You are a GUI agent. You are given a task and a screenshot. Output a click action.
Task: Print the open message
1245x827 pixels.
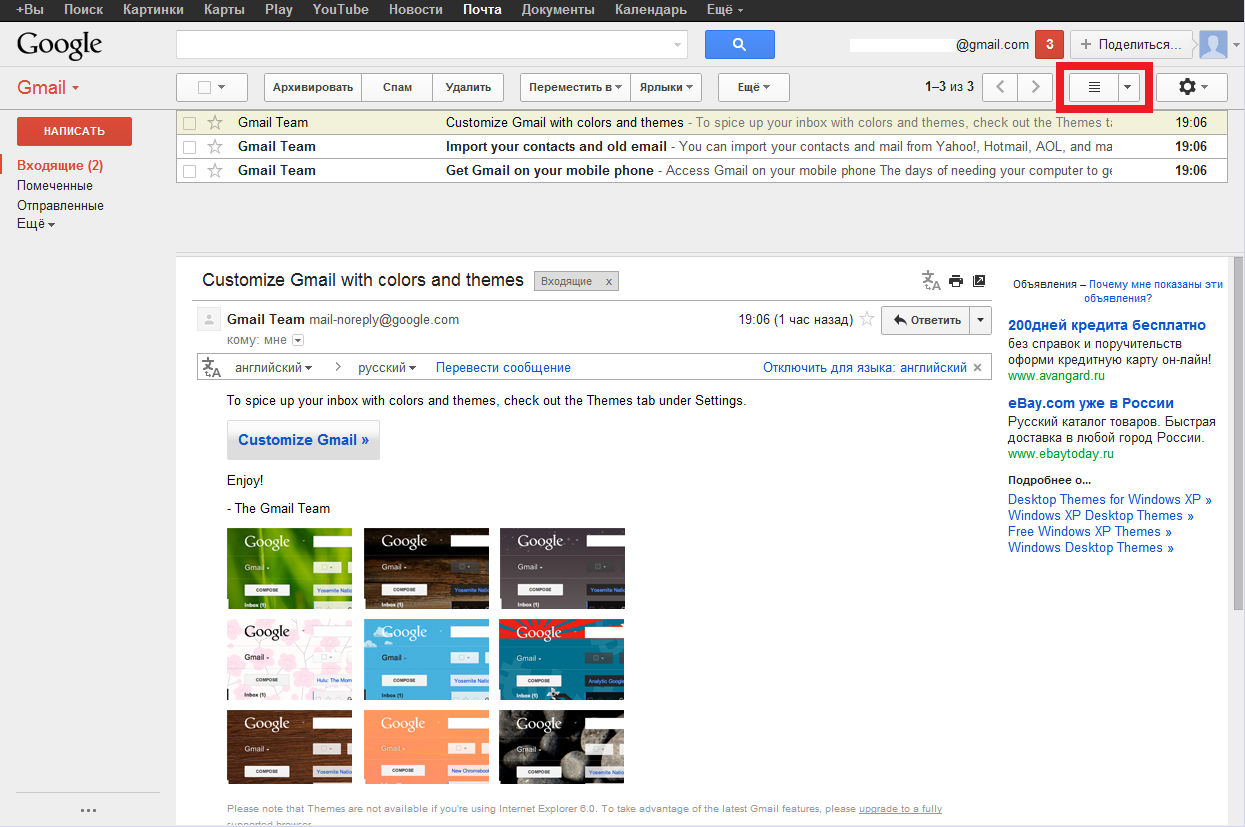click(x=956, y=281)
